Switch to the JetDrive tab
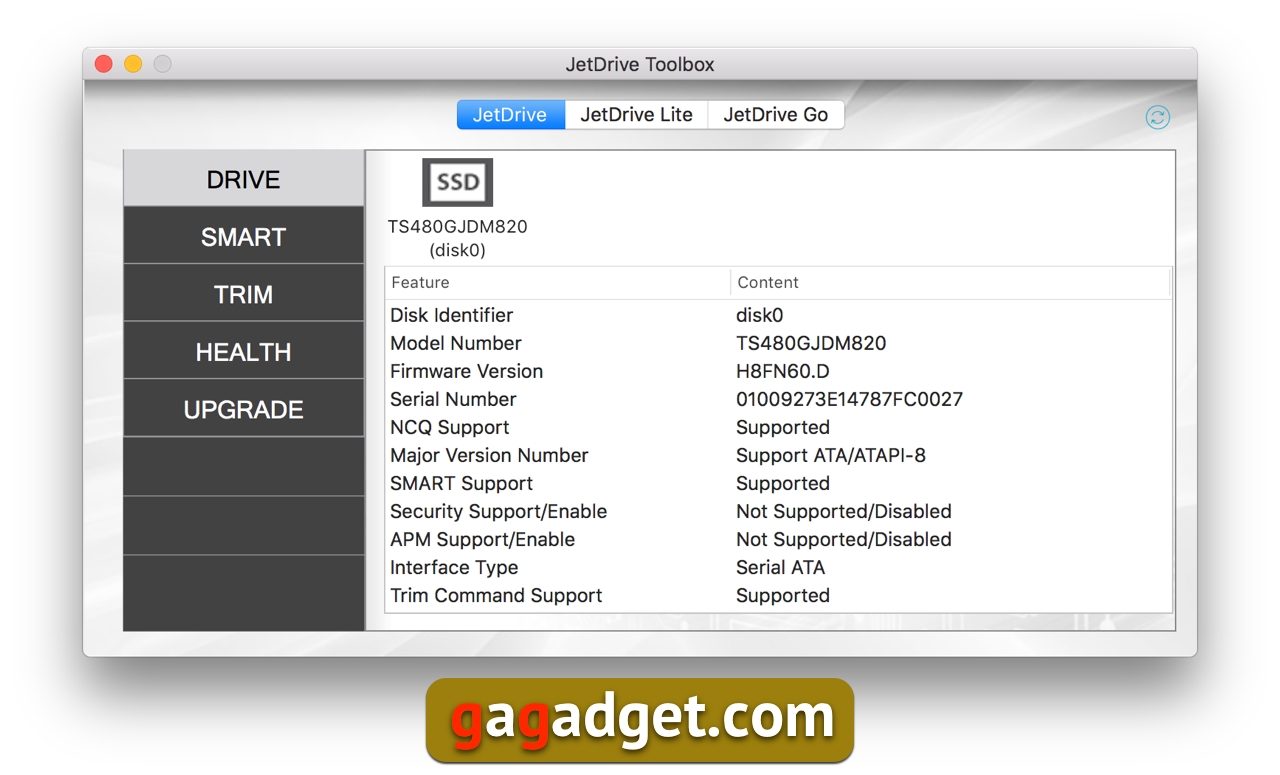 (510, 115)
